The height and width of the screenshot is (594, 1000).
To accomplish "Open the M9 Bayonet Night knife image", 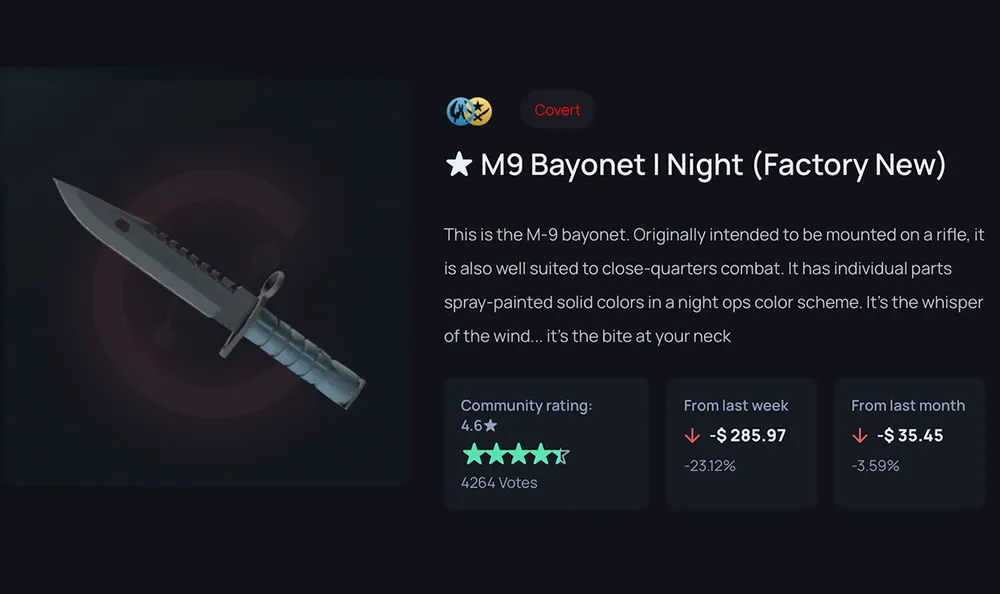I will click(209, 293).
